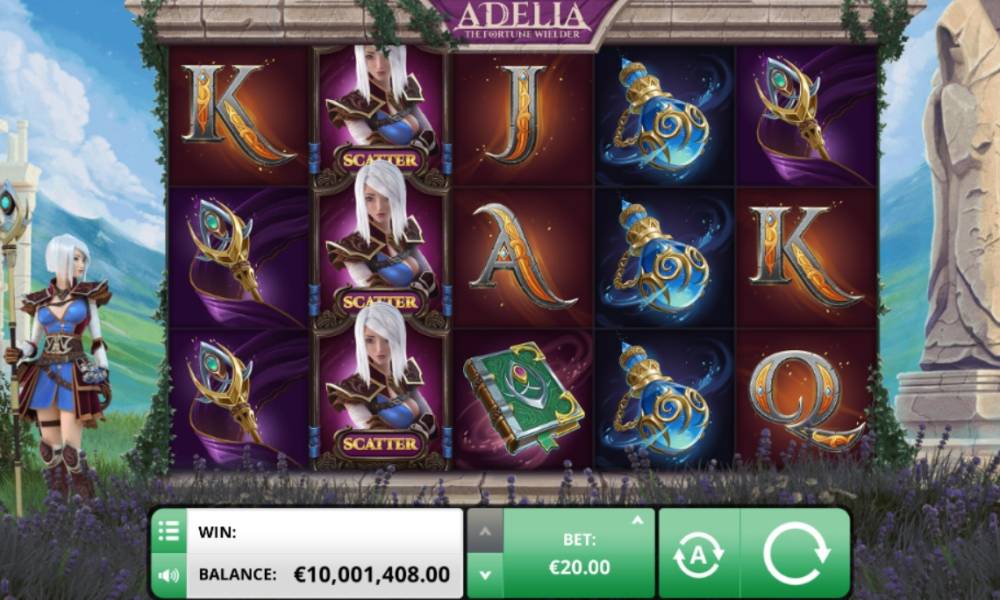The height and width of the screenshot is (600, 1000).
Task: Start autoplay with the A button
Action: (x=698, y=554)
